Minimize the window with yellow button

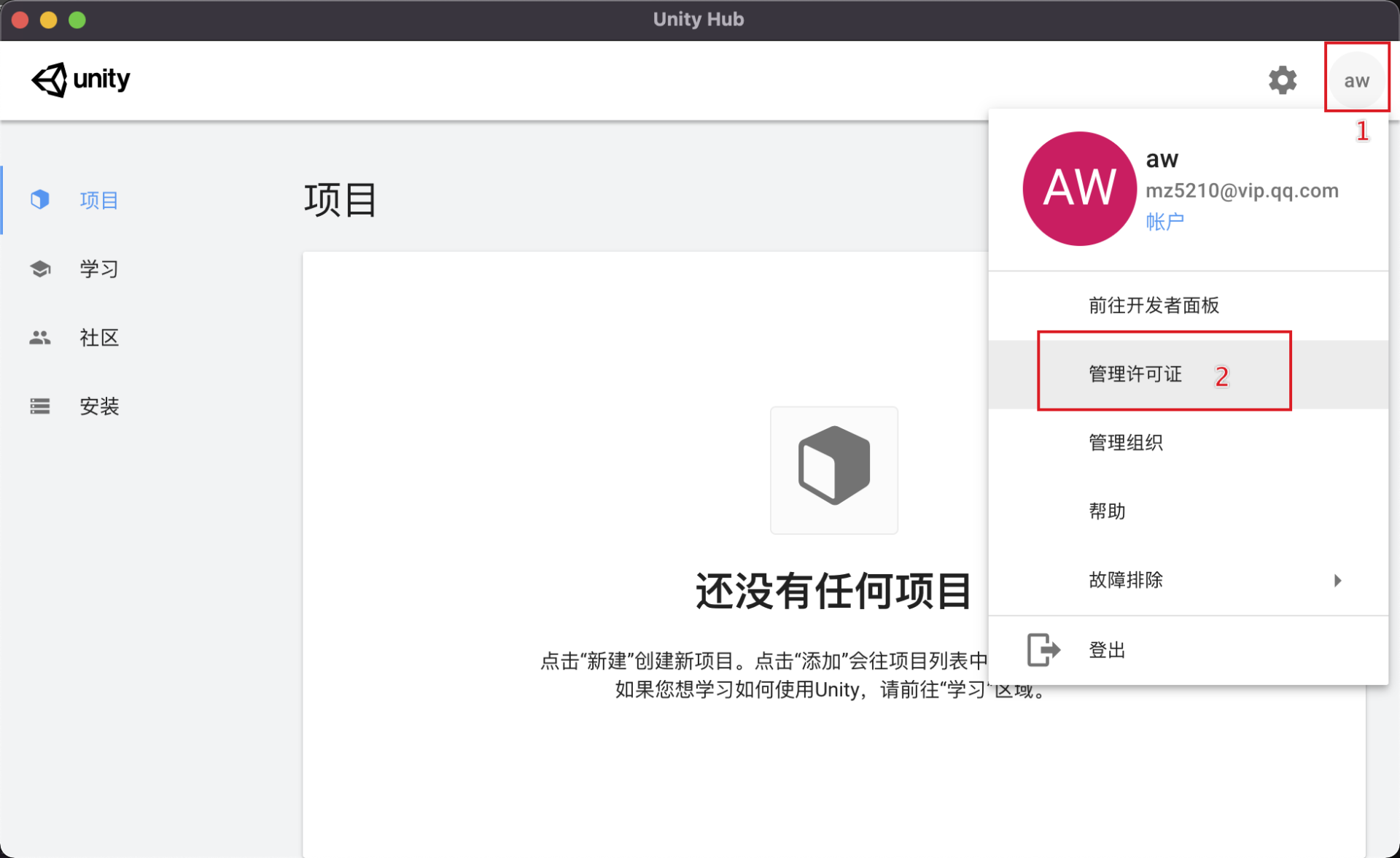[x=49, y=20]
